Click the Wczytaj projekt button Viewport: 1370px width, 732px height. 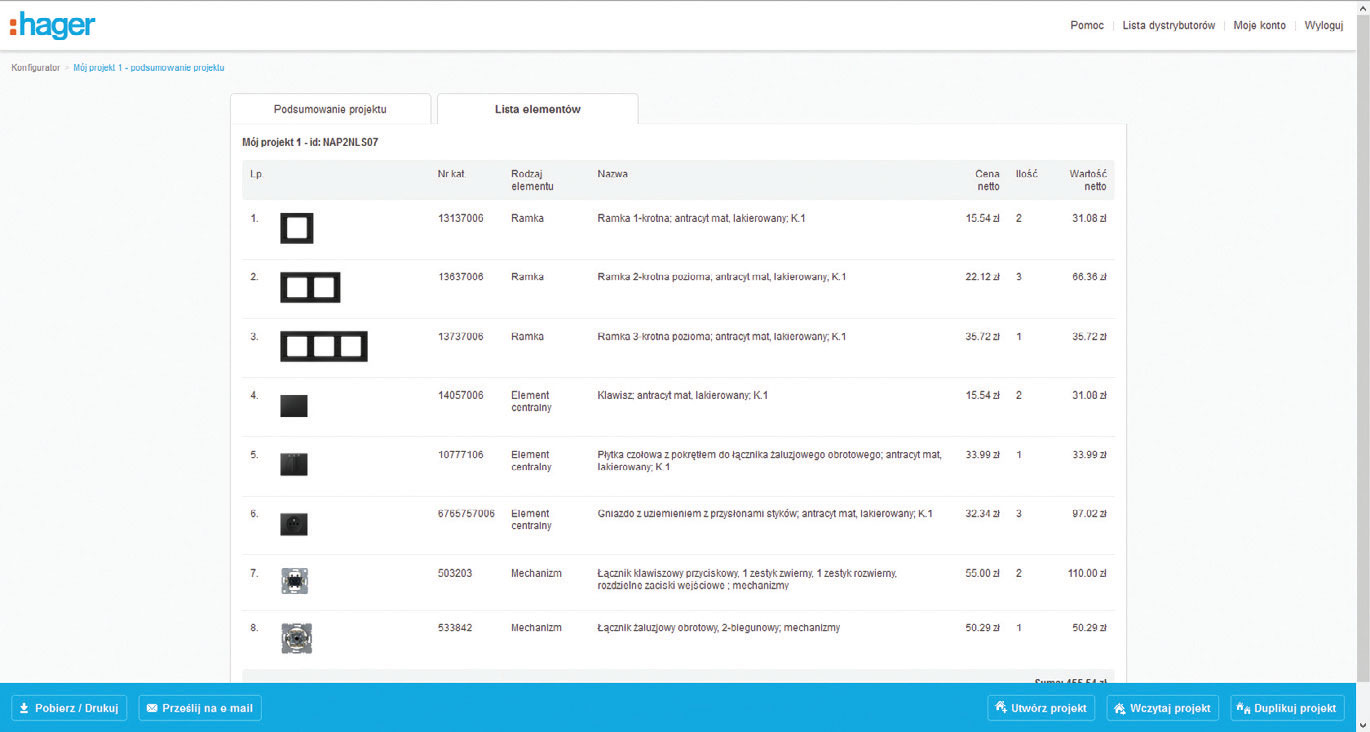click(x=1162, y=708)
